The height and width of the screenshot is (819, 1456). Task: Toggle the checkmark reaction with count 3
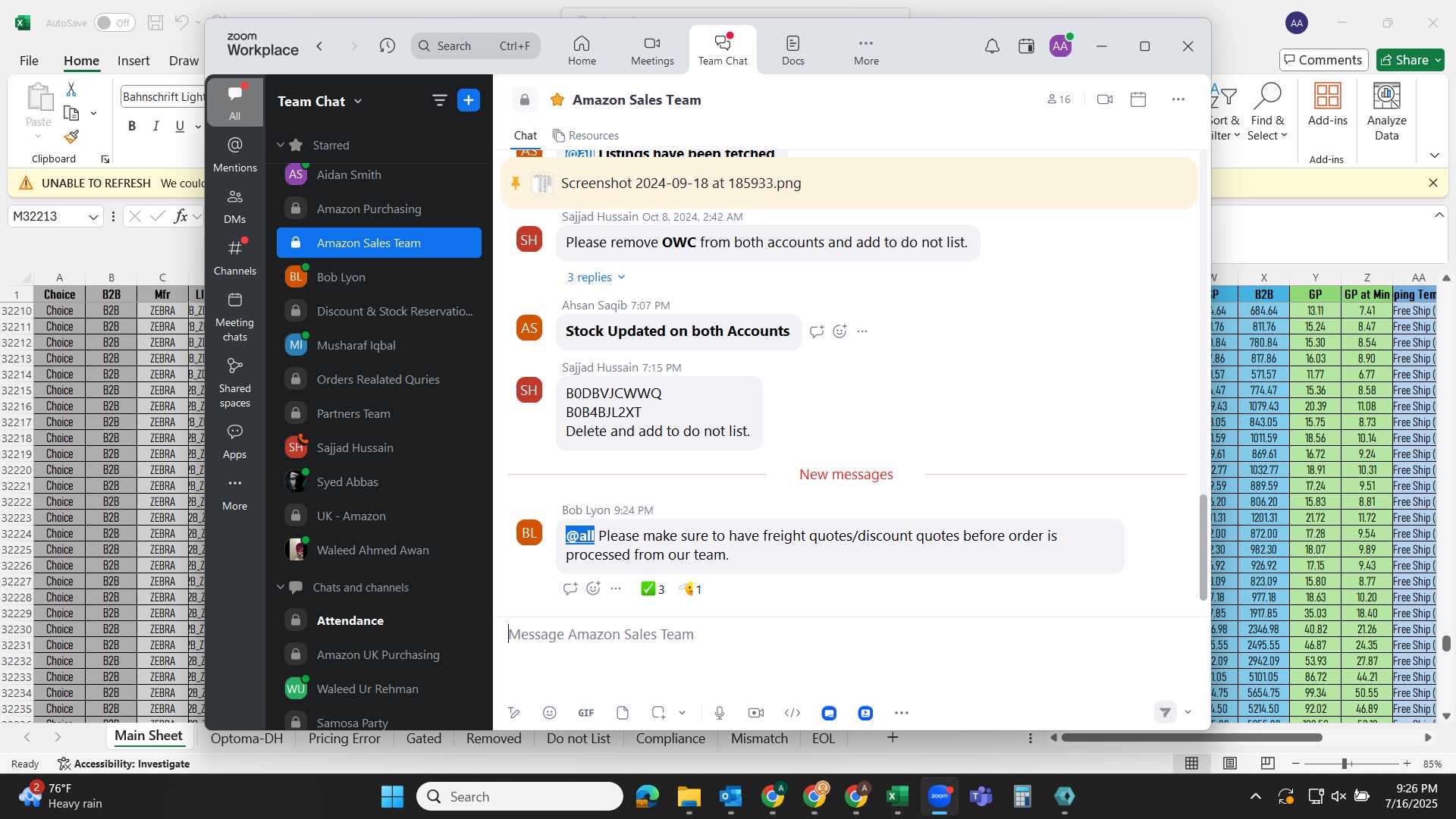tap(653, 589)
